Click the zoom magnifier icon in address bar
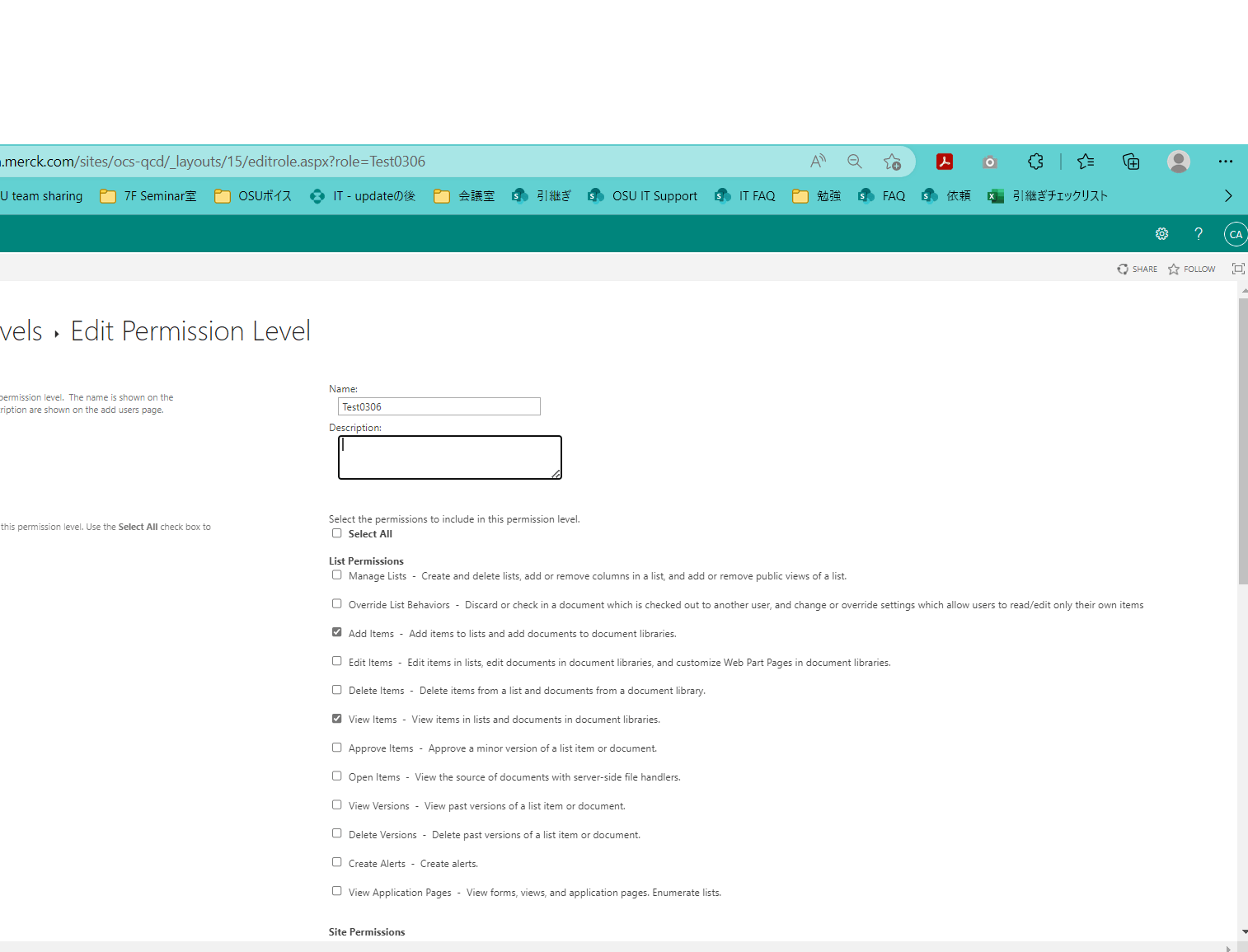 [x=855, y=162]
